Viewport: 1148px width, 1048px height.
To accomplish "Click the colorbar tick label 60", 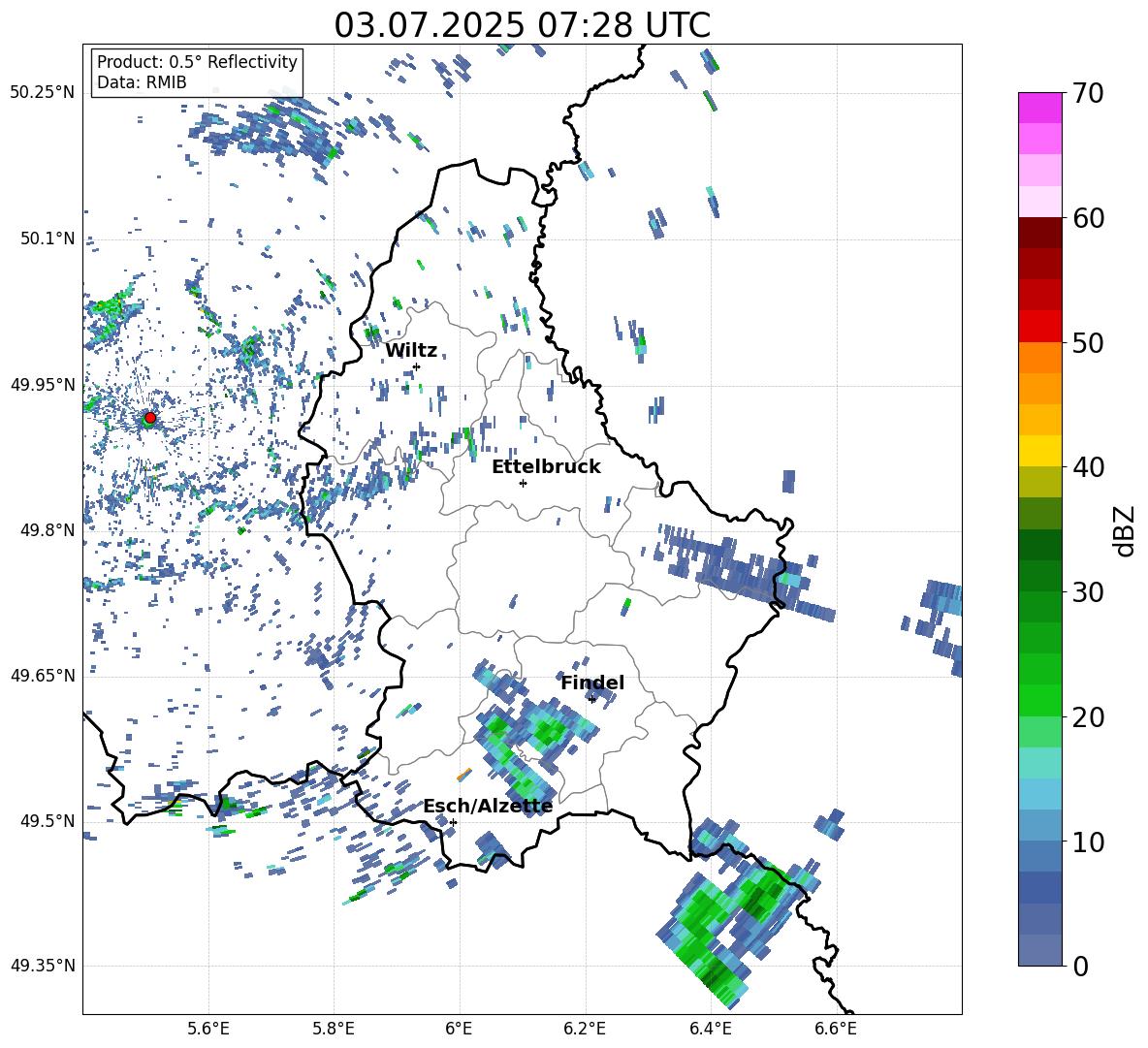I will coord(1088,218).
